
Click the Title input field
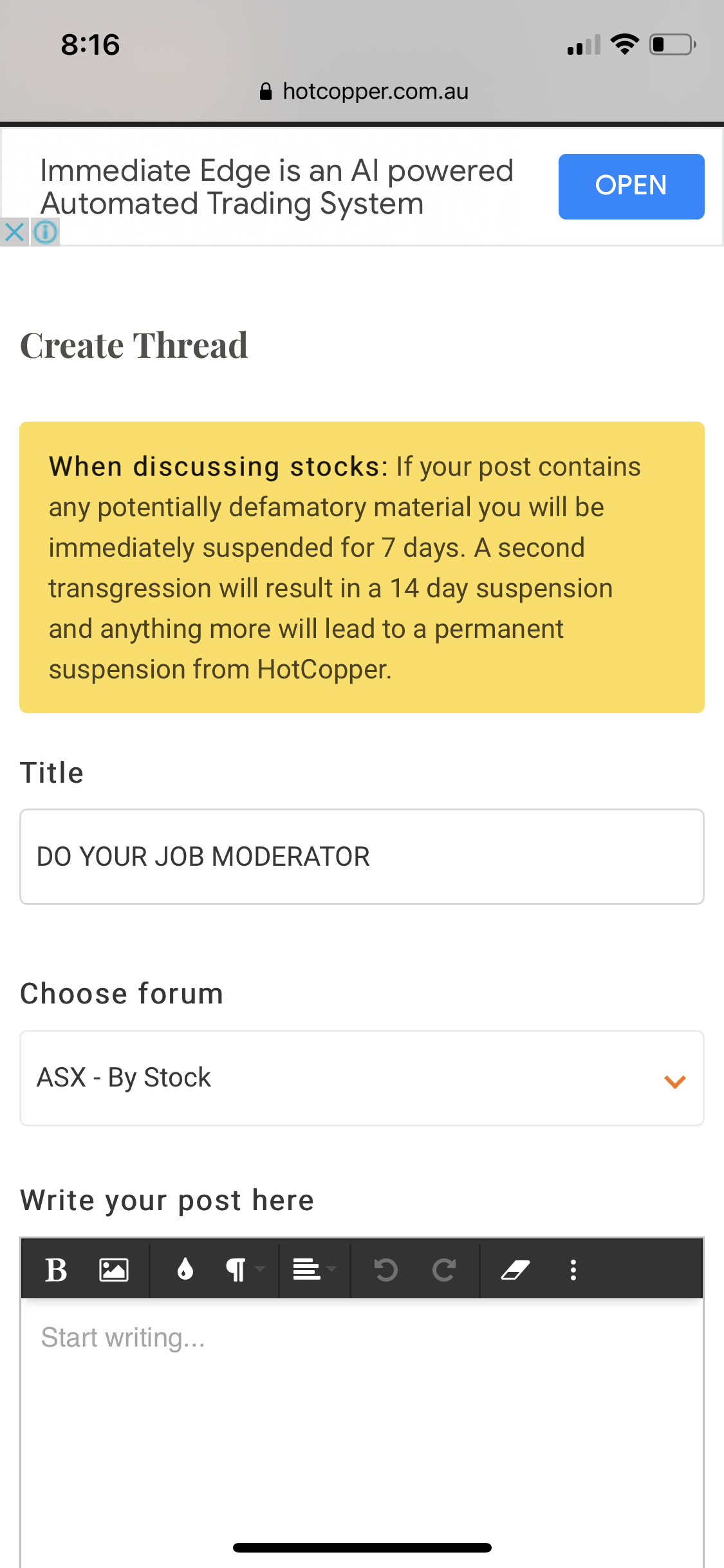[362, 857]
